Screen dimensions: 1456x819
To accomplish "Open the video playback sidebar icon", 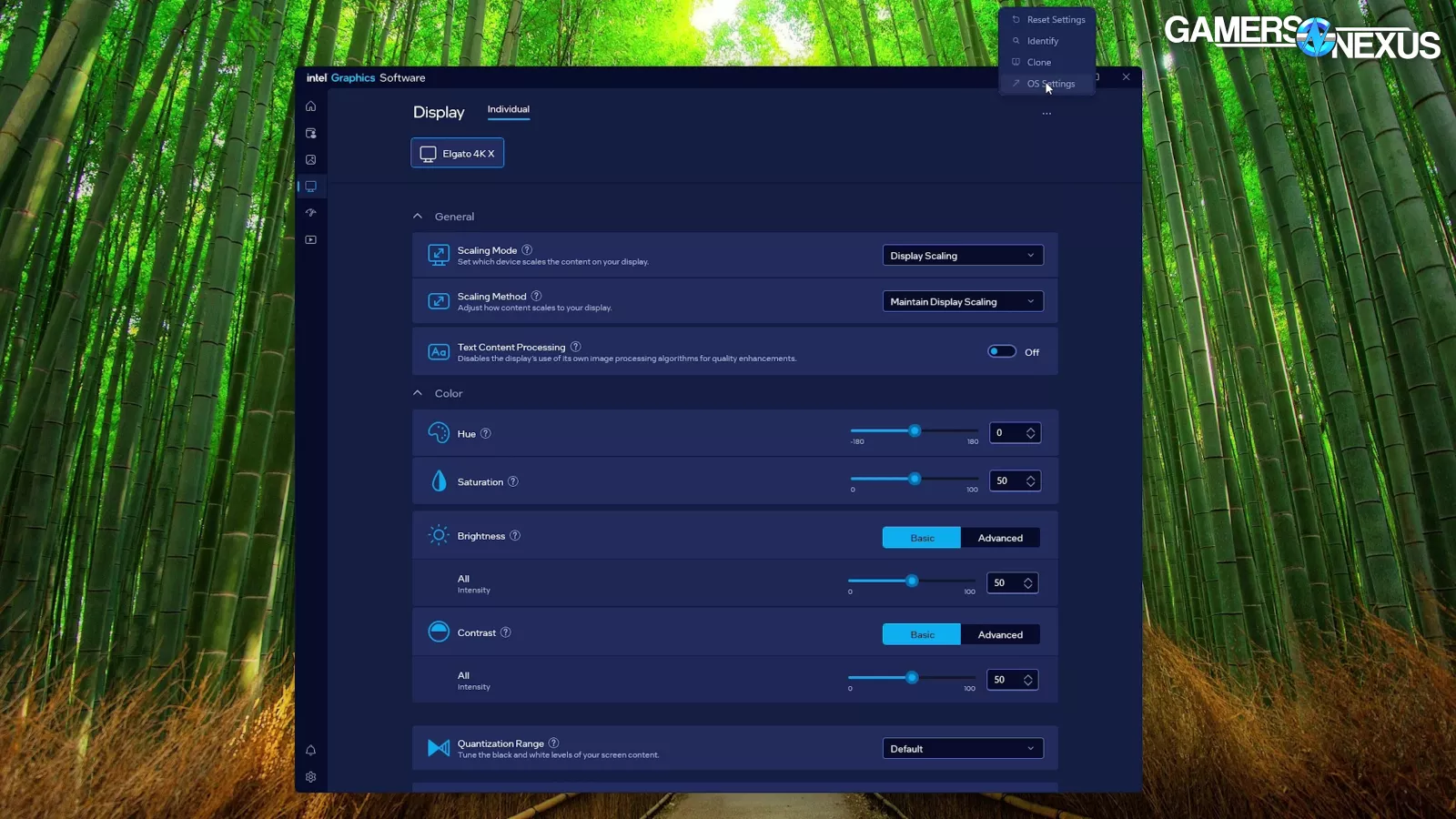I will tap(310, 240).
